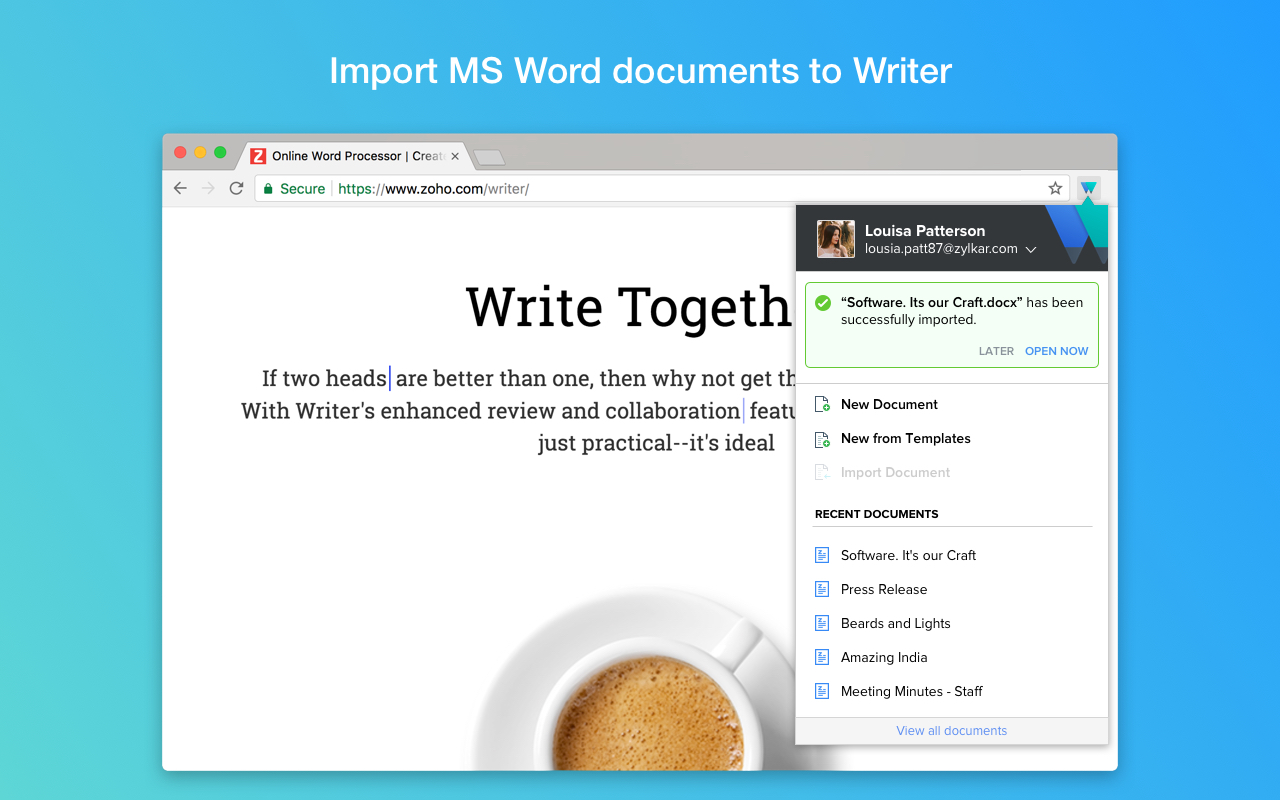Screen dimensions: 1280x800
Task: Dismiss the import notification with LATER
Action: point(996,351)
